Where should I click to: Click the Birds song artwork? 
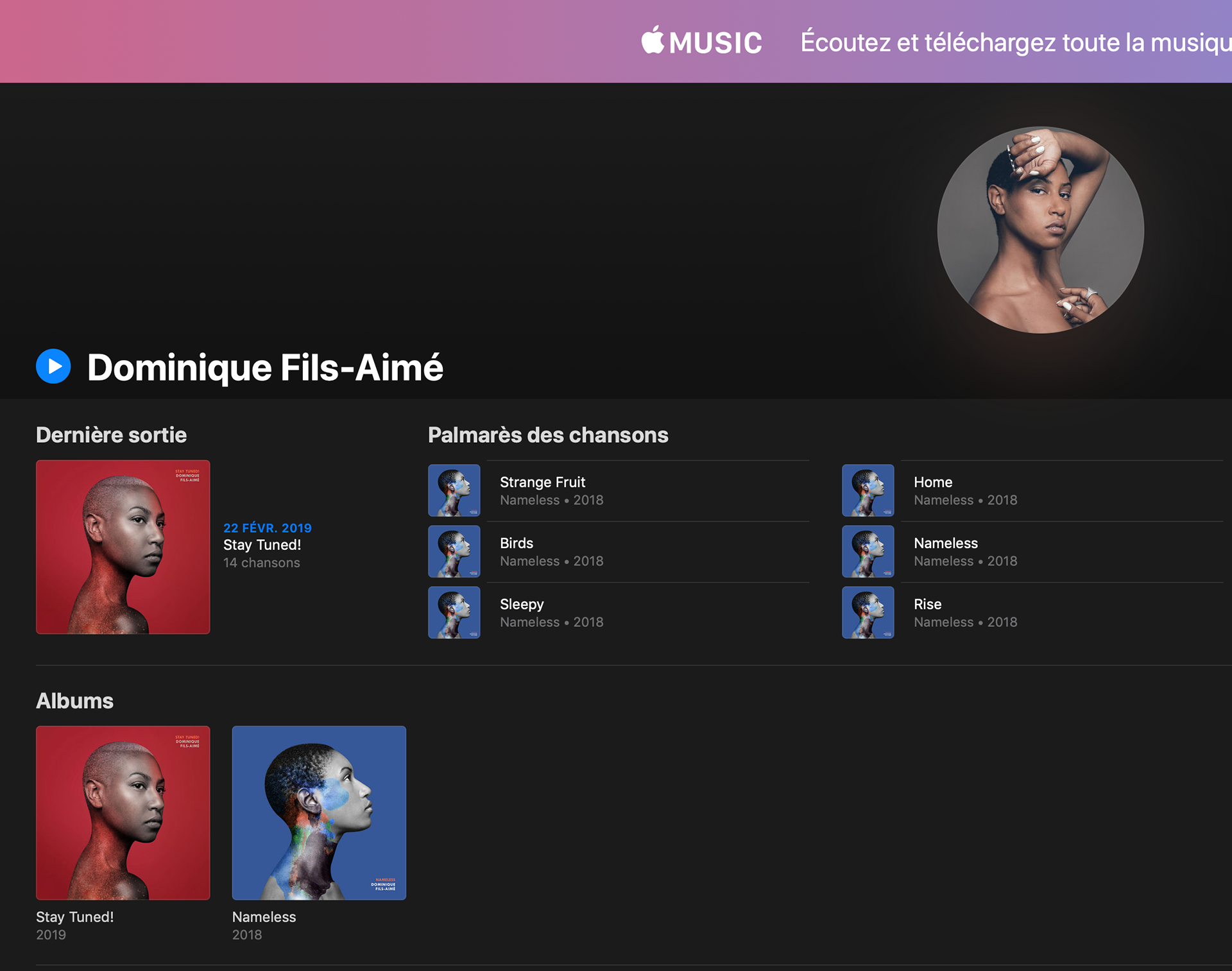point(454,551)
